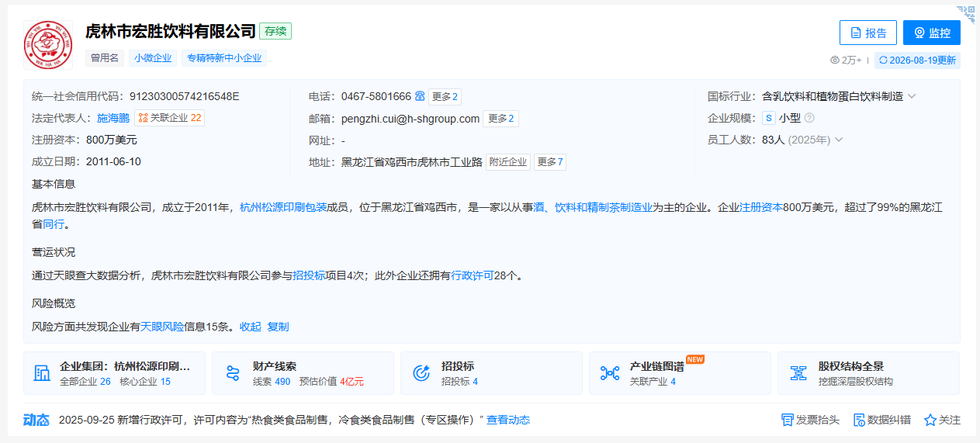Refresh via the 2026-08-19更新 button
Viewport: 980px width, 443px height.
pos(918,60)
